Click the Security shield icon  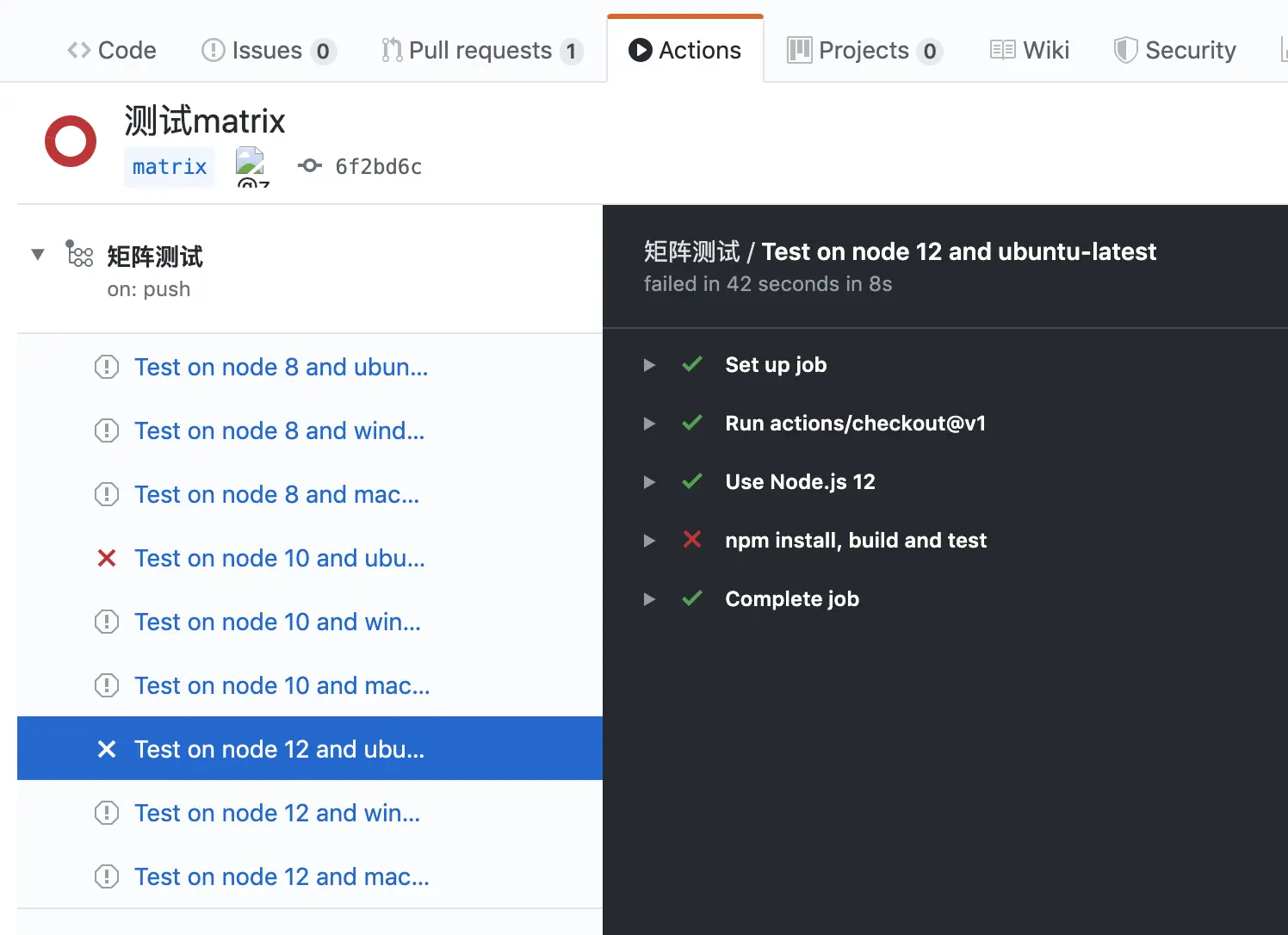tap(1125, 50)
